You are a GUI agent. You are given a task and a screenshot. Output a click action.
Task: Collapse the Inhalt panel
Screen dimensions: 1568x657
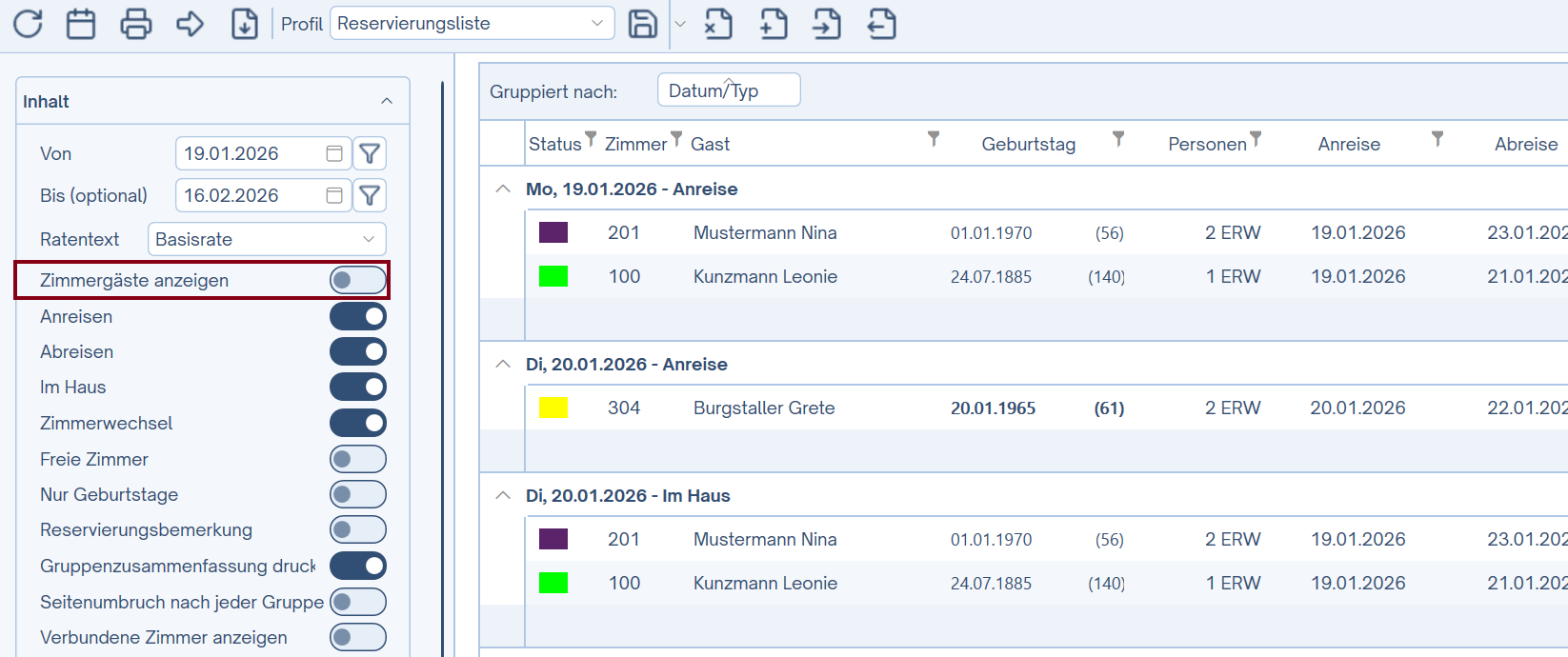point(387,101)
